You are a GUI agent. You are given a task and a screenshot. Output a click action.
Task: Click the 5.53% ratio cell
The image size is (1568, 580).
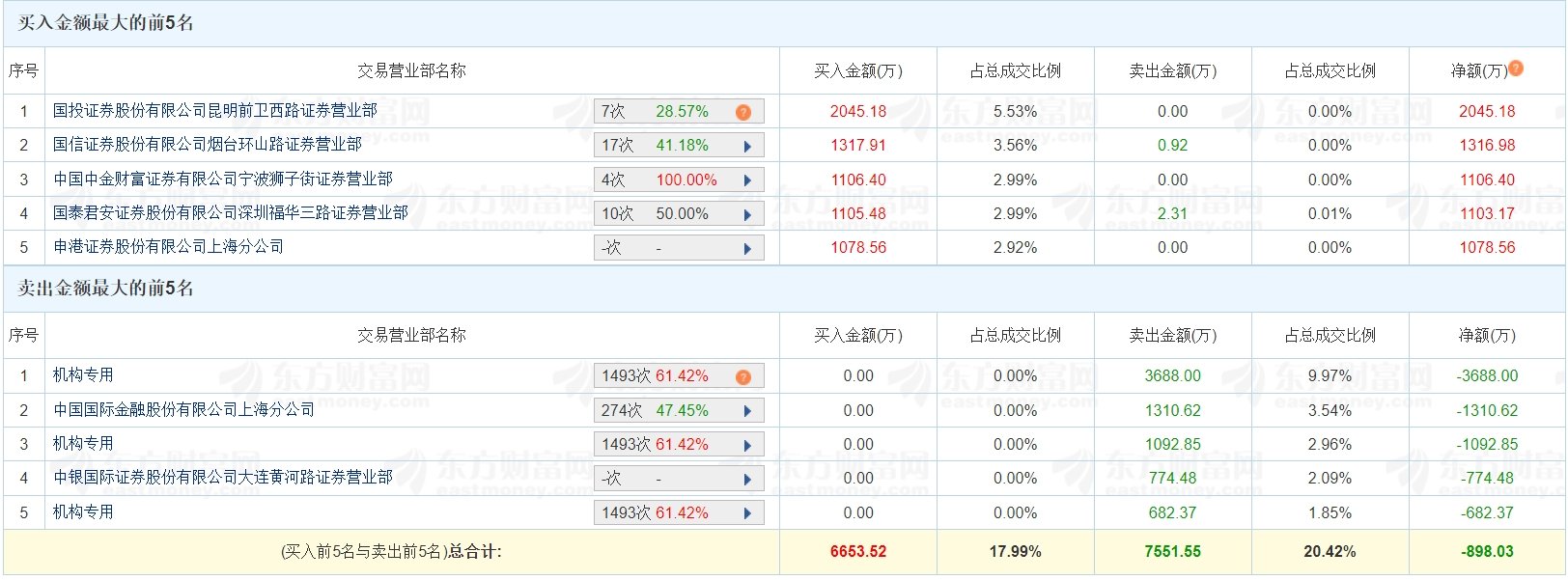(x=1015, y=112)
